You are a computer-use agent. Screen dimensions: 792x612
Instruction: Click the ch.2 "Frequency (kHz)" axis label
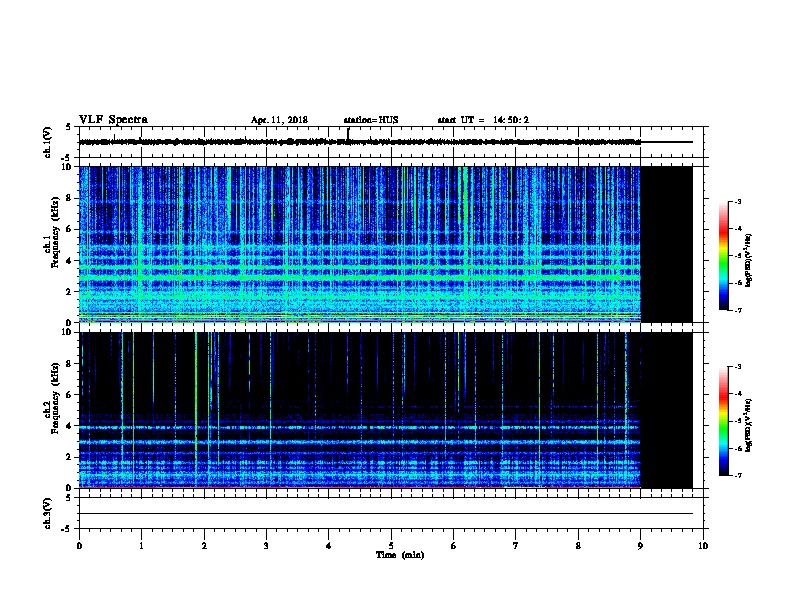point(54,398)
